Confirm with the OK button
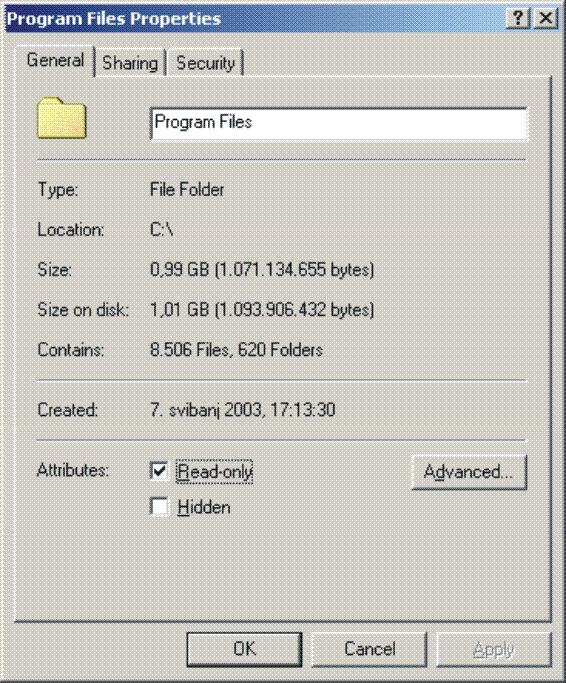Screen dimensions: 566x683 click(x=244, y=649)
